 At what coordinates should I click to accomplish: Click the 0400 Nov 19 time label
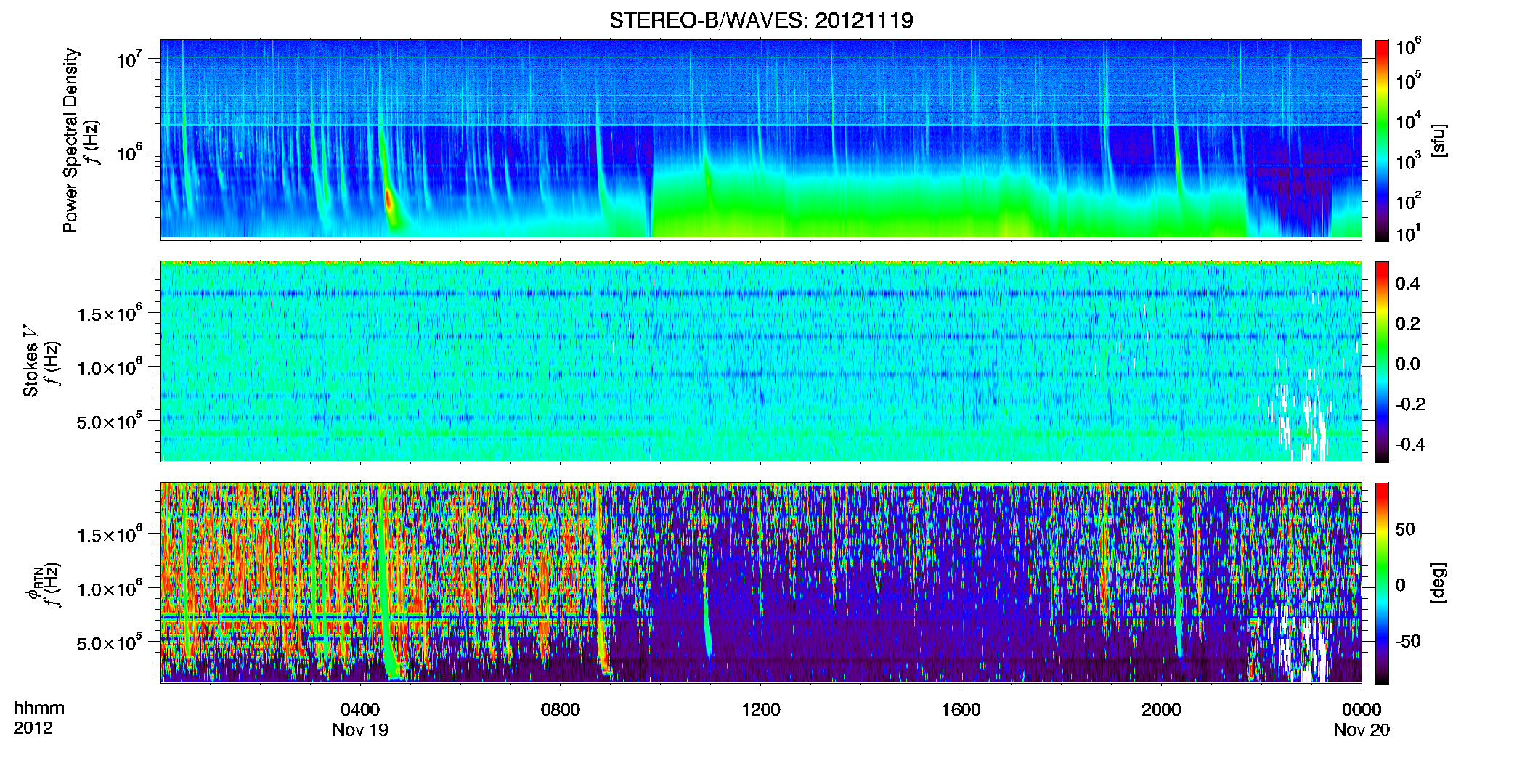pyautogui.click(x=360, y=719)
